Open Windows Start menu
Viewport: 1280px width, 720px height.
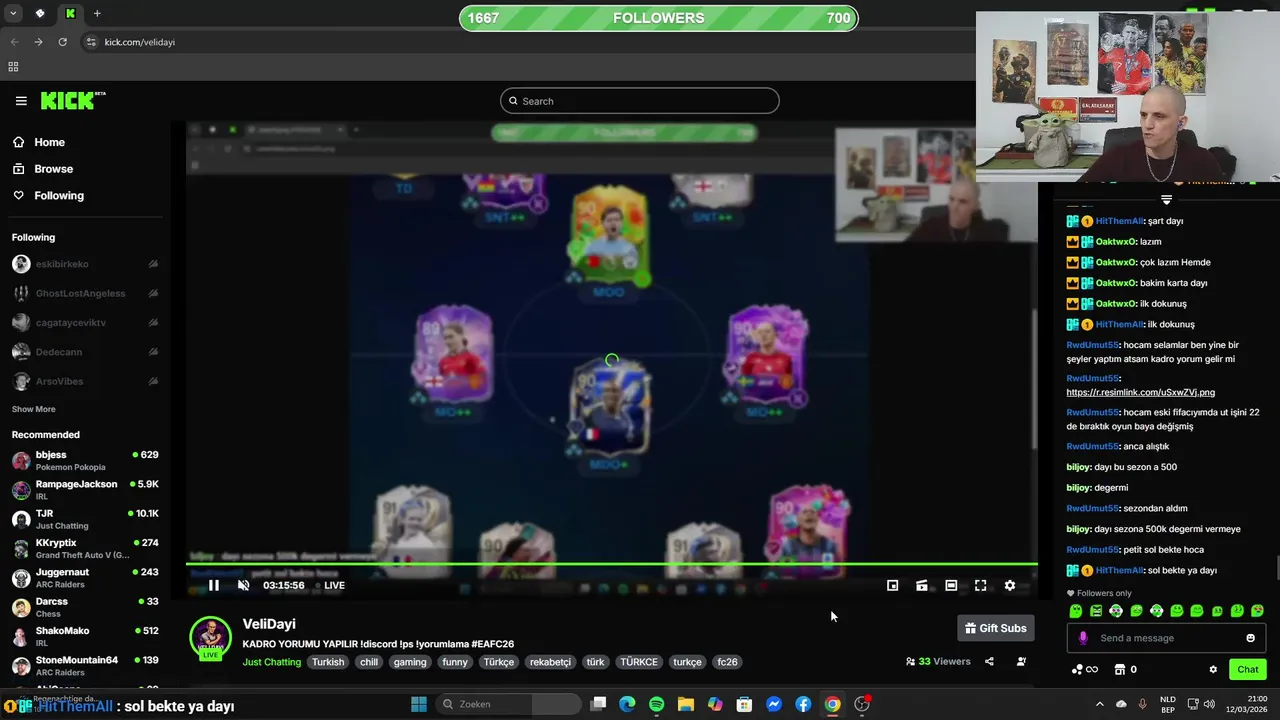pos(418,704)
